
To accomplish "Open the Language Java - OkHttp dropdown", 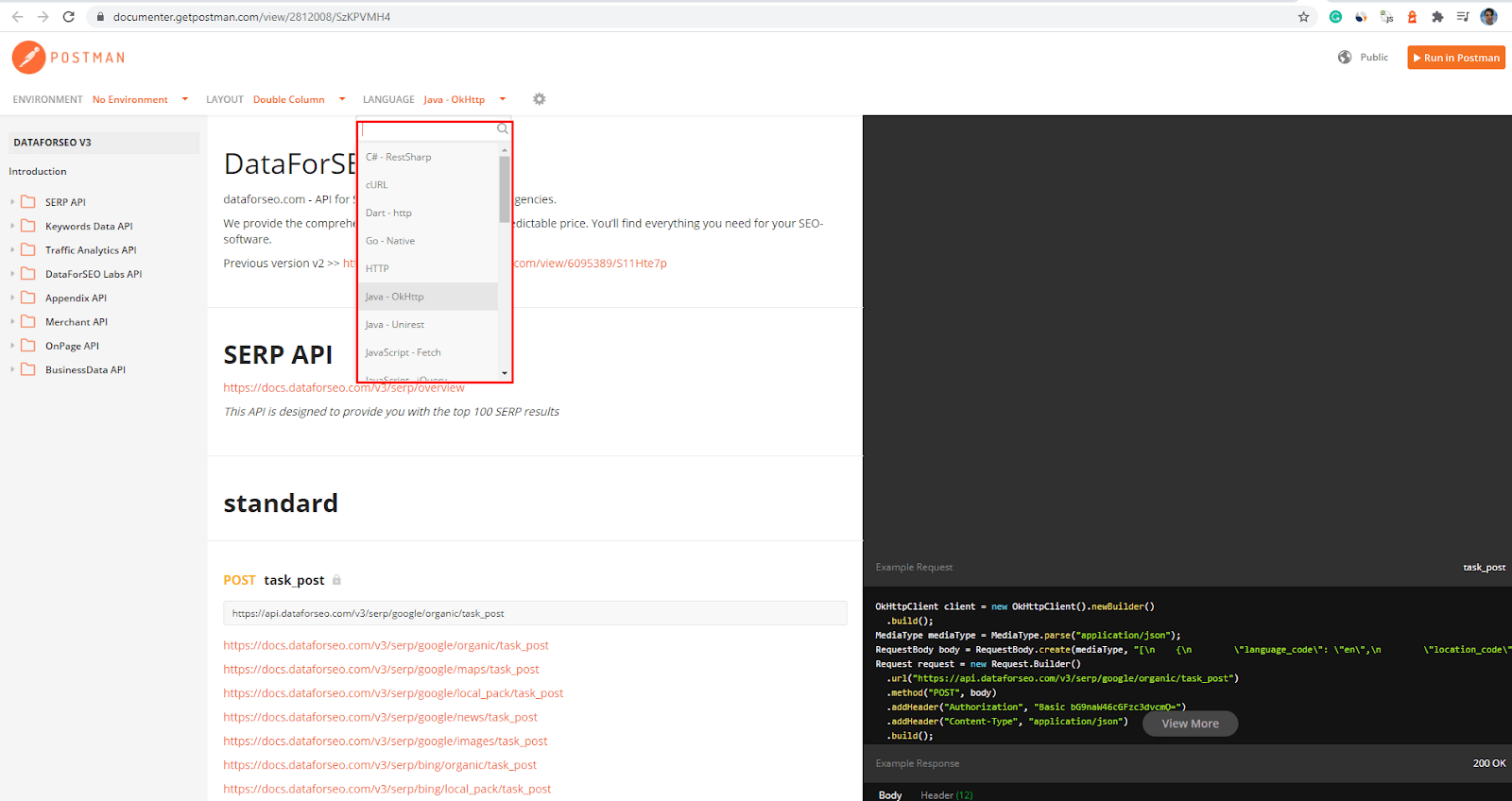I will [465, 99].
